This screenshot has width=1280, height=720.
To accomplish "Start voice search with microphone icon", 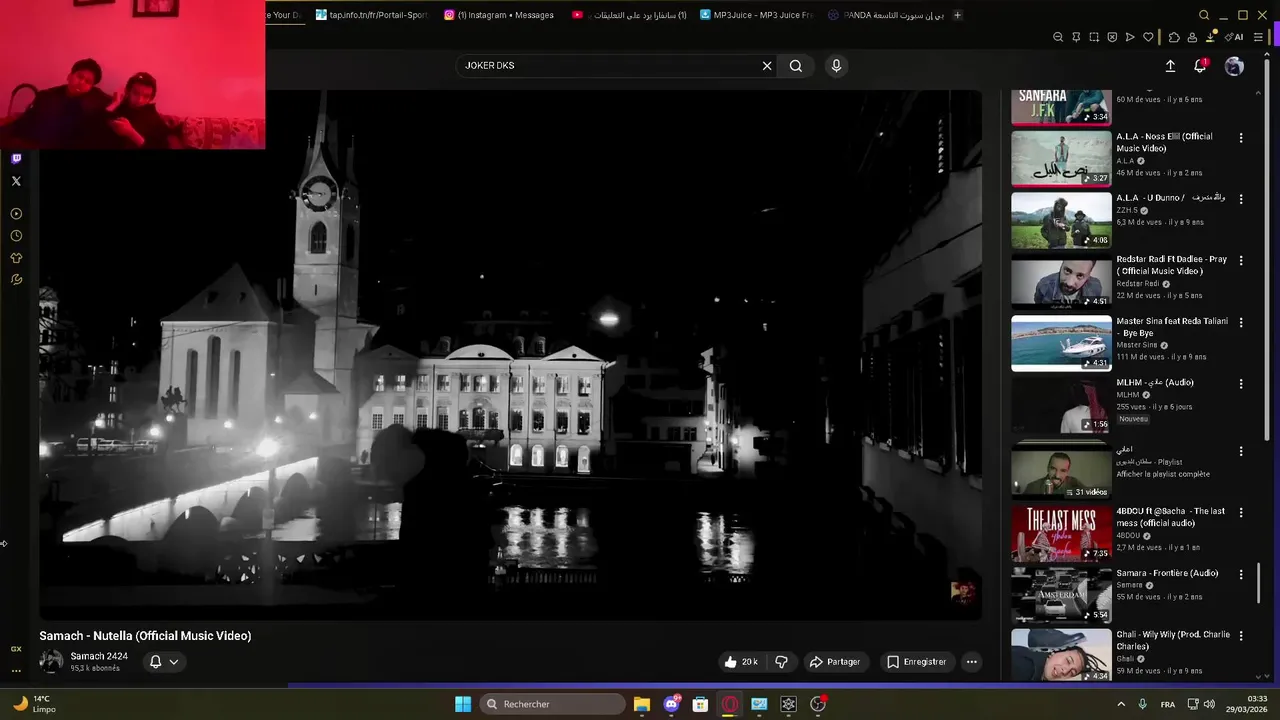I will pyautogui.click(x=836, y=66).
